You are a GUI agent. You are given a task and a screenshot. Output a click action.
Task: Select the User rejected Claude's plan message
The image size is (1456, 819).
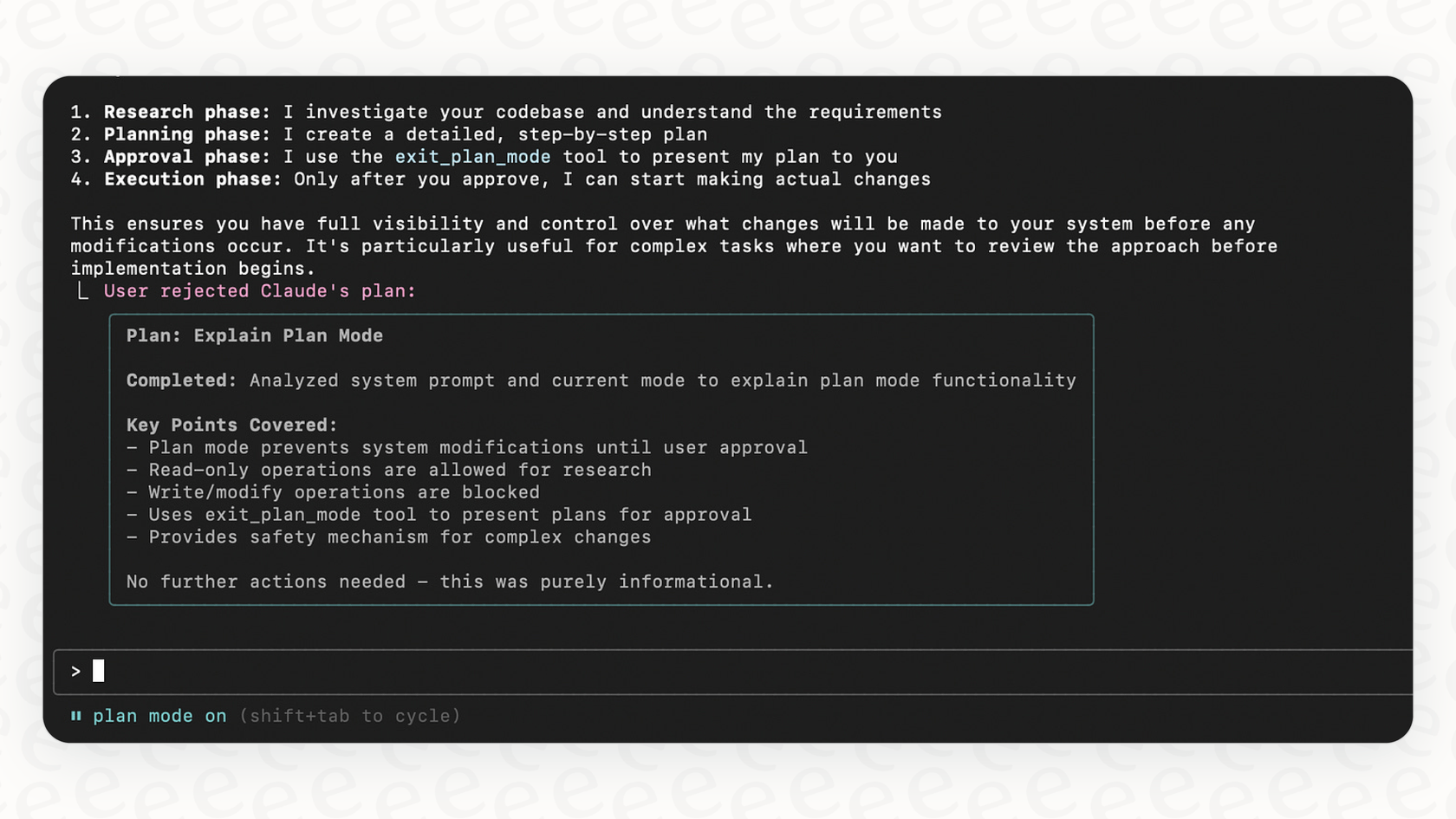[260, 291]
